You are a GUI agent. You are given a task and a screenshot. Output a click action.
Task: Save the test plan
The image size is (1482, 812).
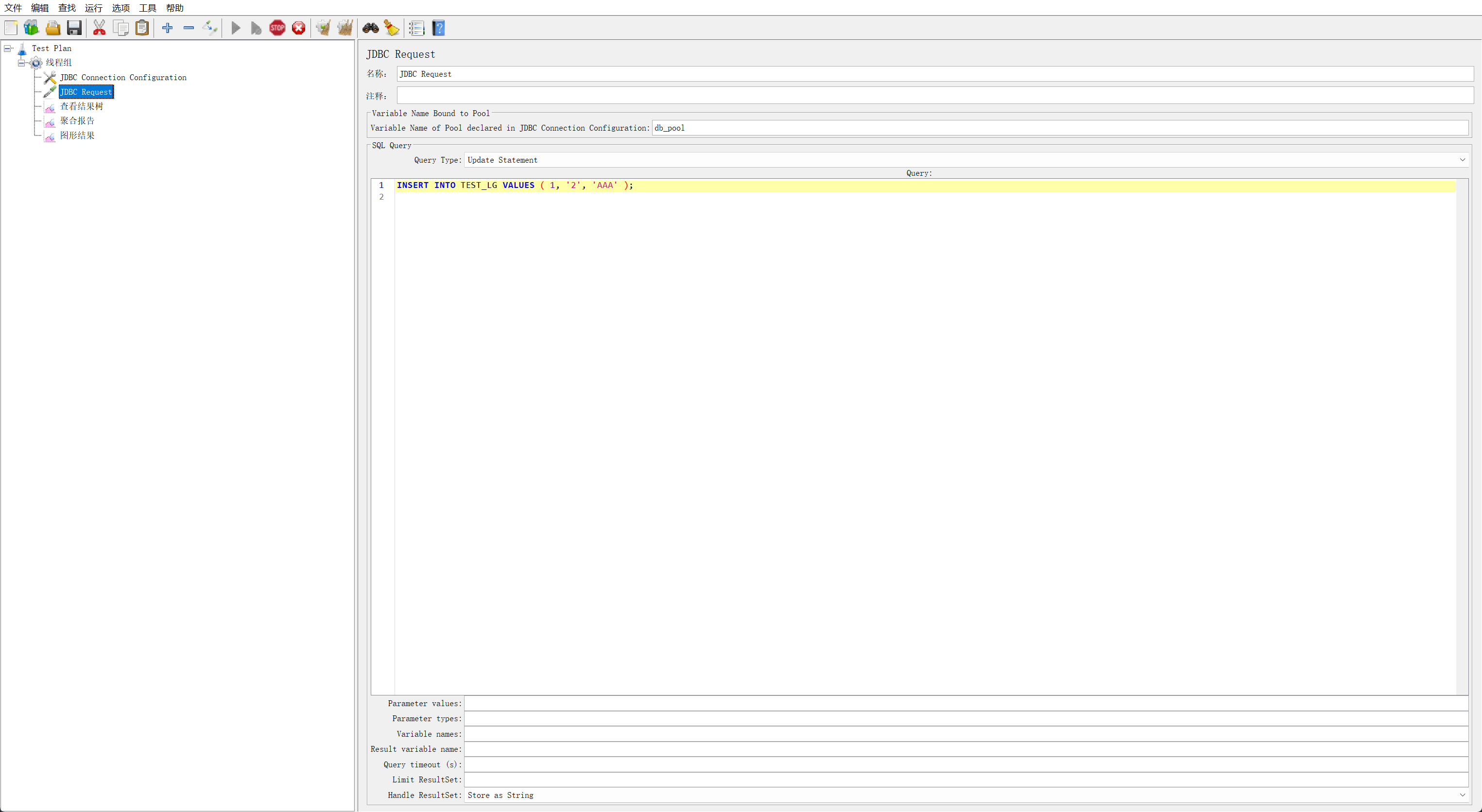[x=74, y=28]
